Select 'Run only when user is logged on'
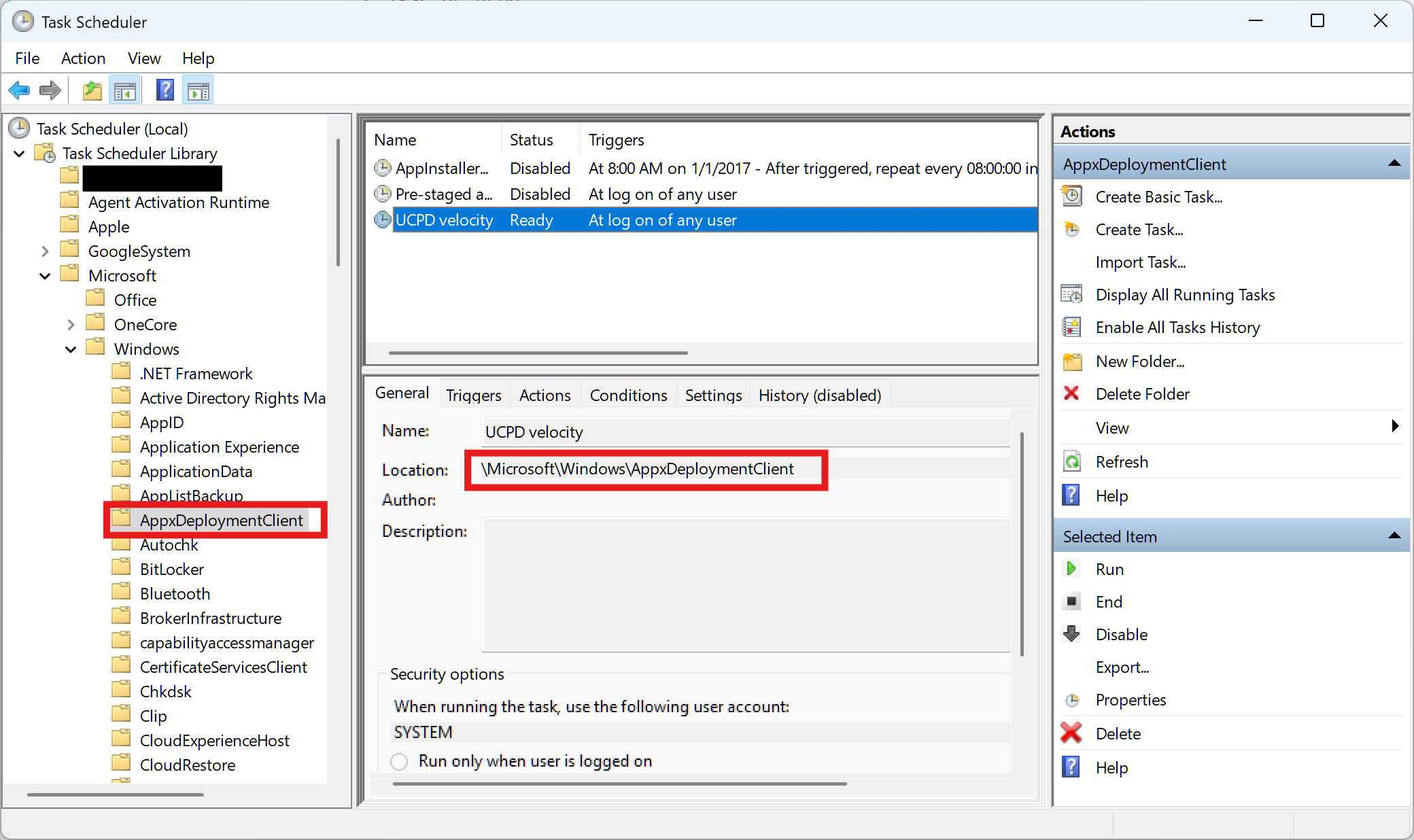1414x840 pixels. [400, 762]
